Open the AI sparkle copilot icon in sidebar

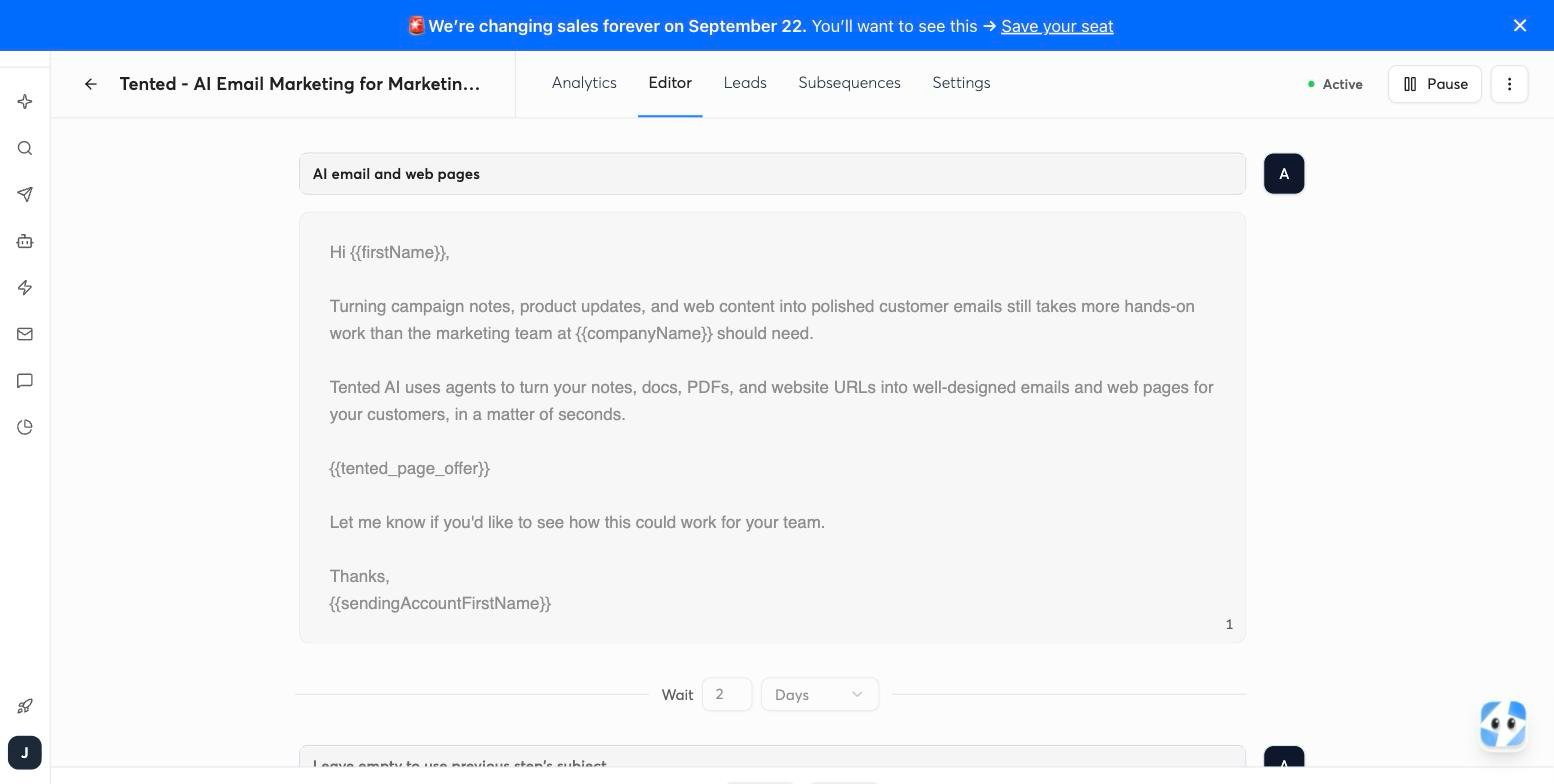25,102
